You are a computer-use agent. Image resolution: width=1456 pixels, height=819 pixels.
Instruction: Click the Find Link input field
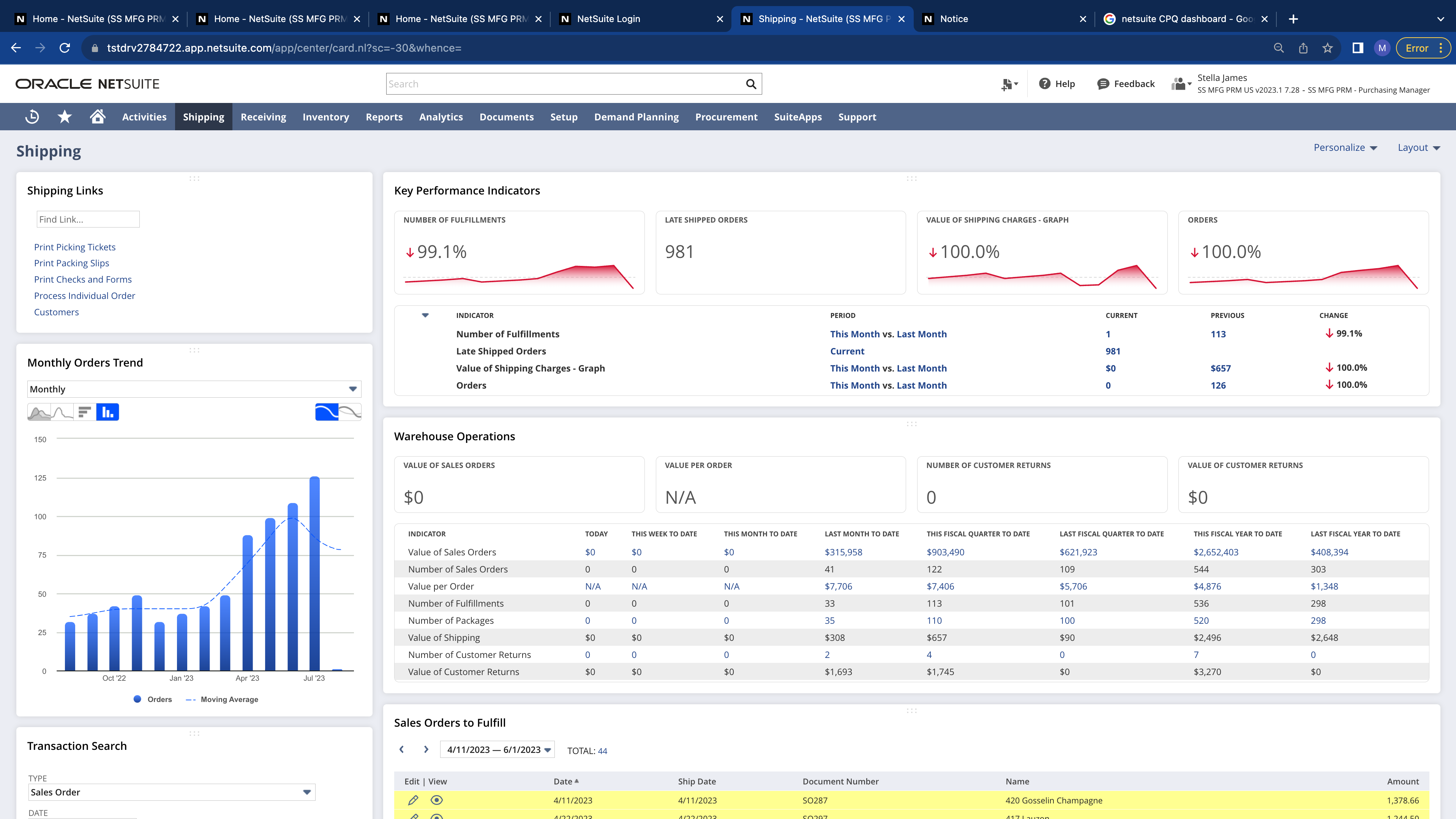tap(88, 219)
